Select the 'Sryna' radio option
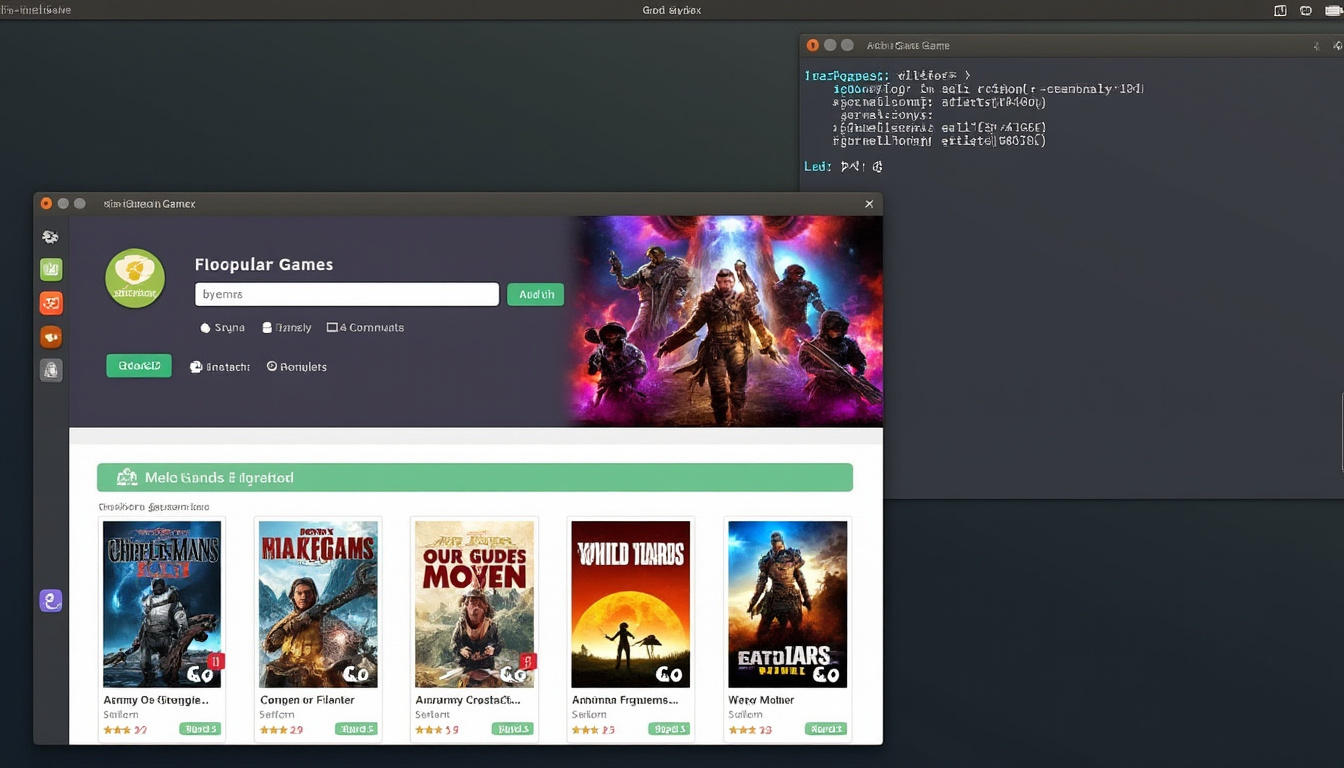Viewport: 1344px width, 768px height. click(x=222, y=328)
